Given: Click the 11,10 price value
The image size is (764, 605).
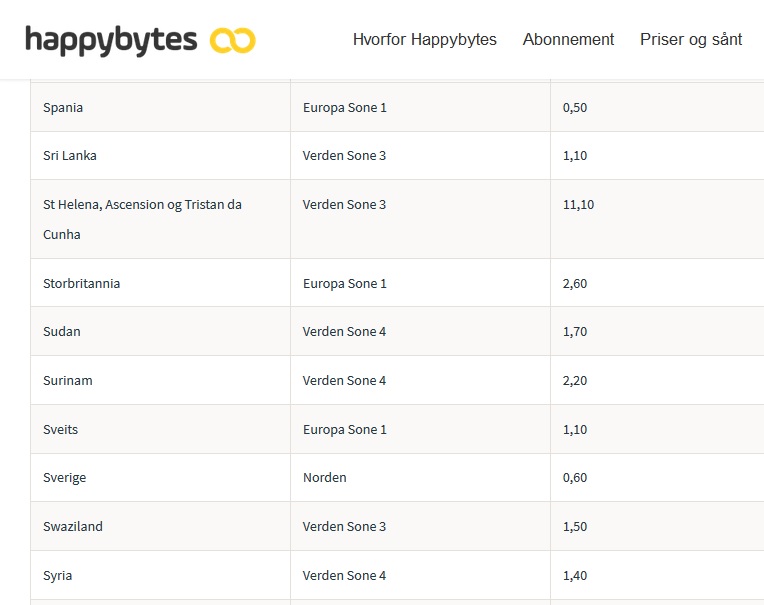Looking at the screenshot, I should click(578, 205).
